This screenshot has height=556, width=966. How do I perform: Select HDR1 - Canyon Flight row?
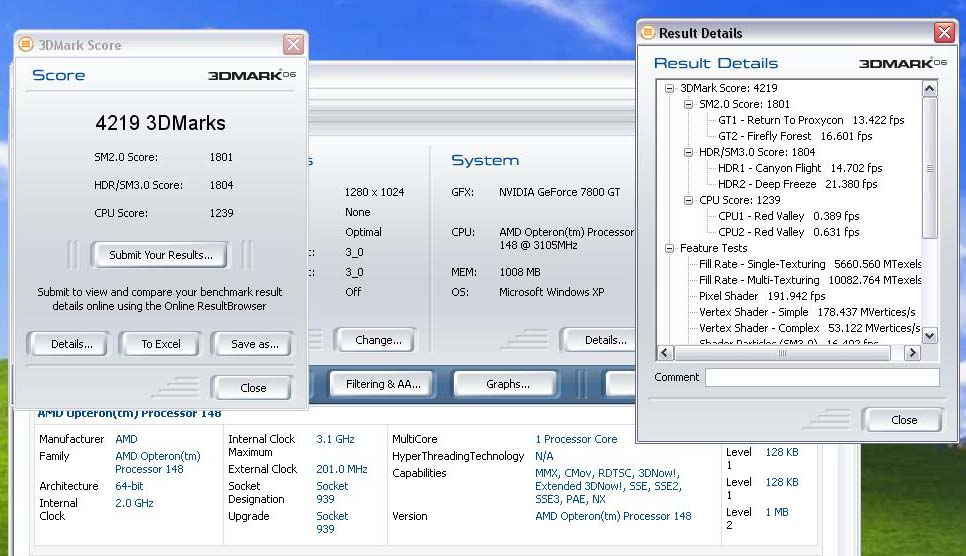point(800,168)
